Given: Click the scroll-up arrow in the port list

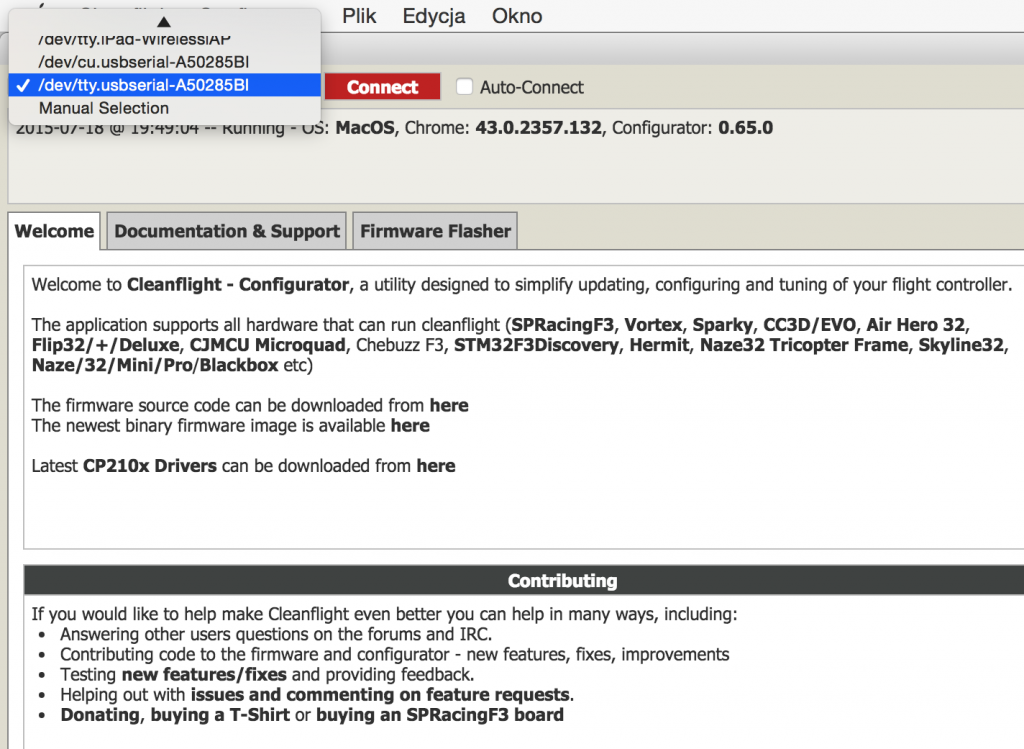Looking at the screenshot, I should pos(164,21).
